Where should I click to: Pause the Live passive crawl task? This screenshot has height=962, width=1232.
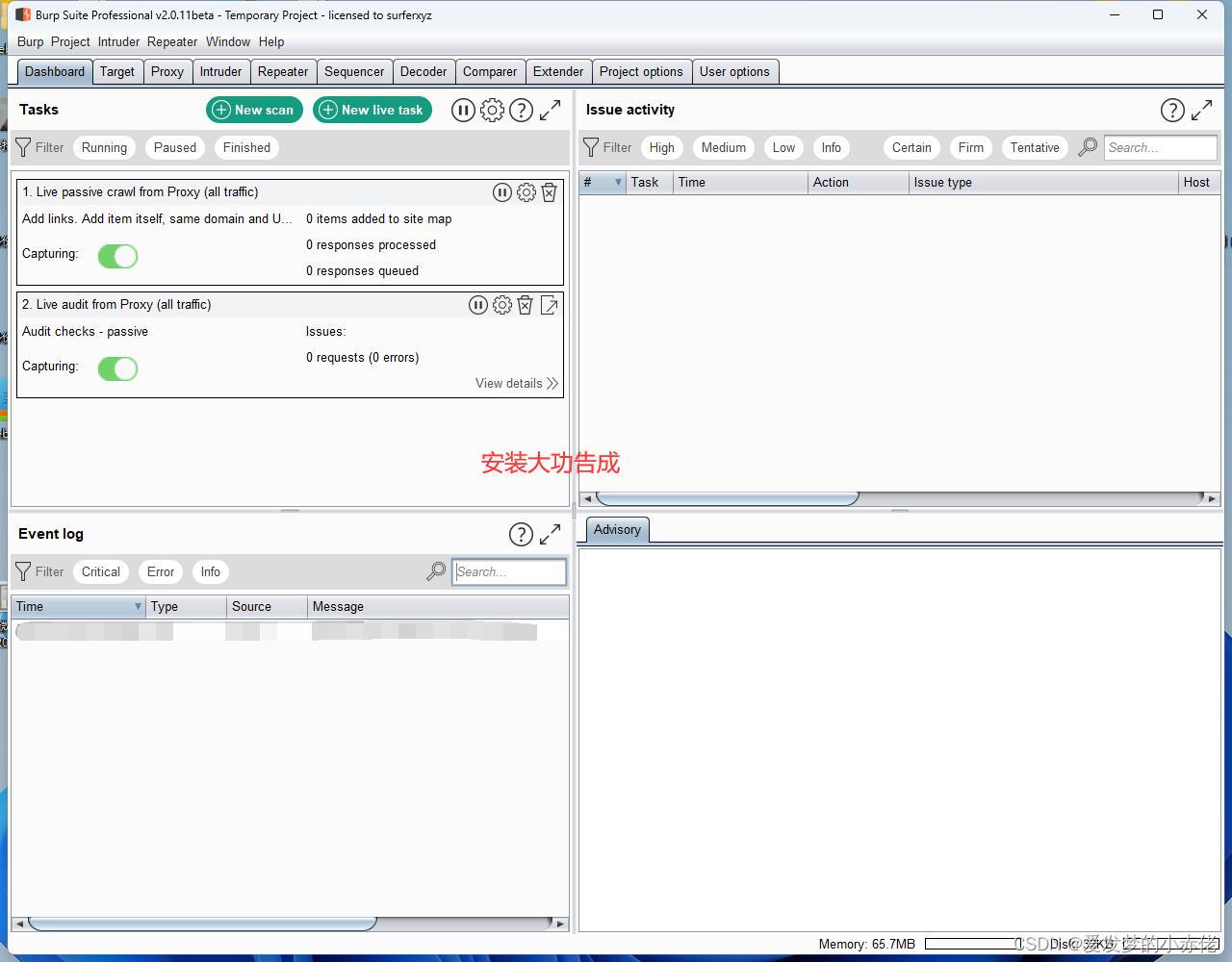[502, 192]
